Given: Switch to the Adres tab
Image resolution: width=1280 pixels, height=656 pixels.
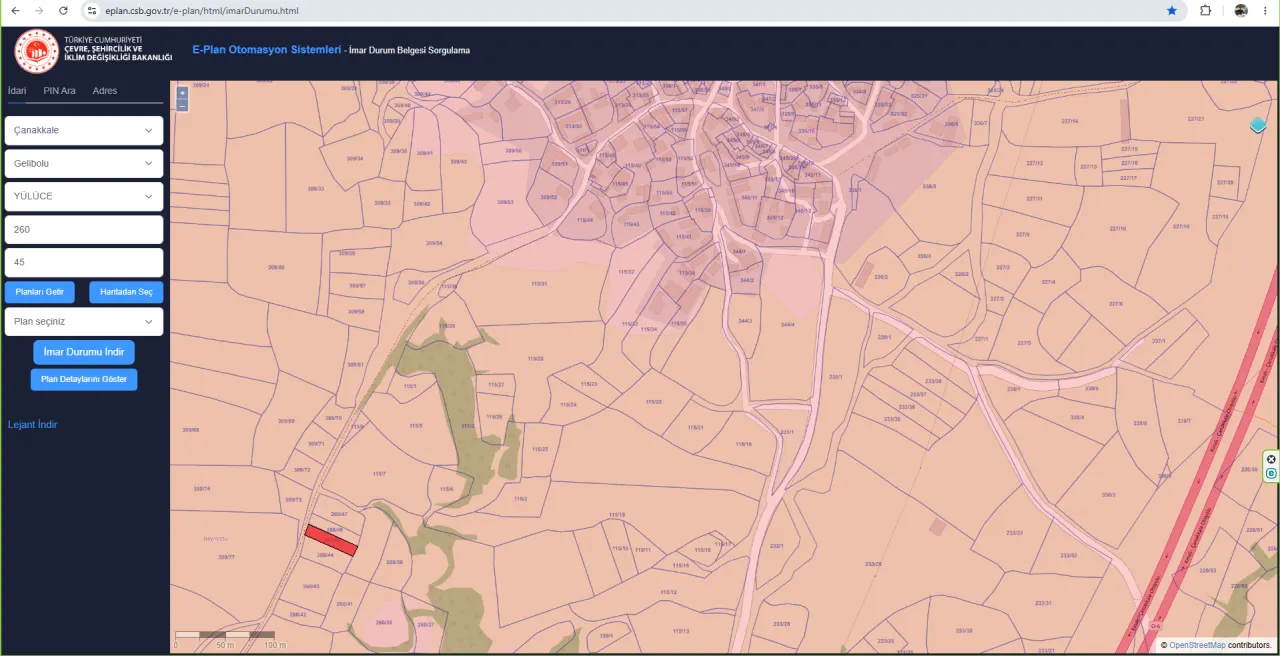Looking at the screenshot, I should click(105, 91).
